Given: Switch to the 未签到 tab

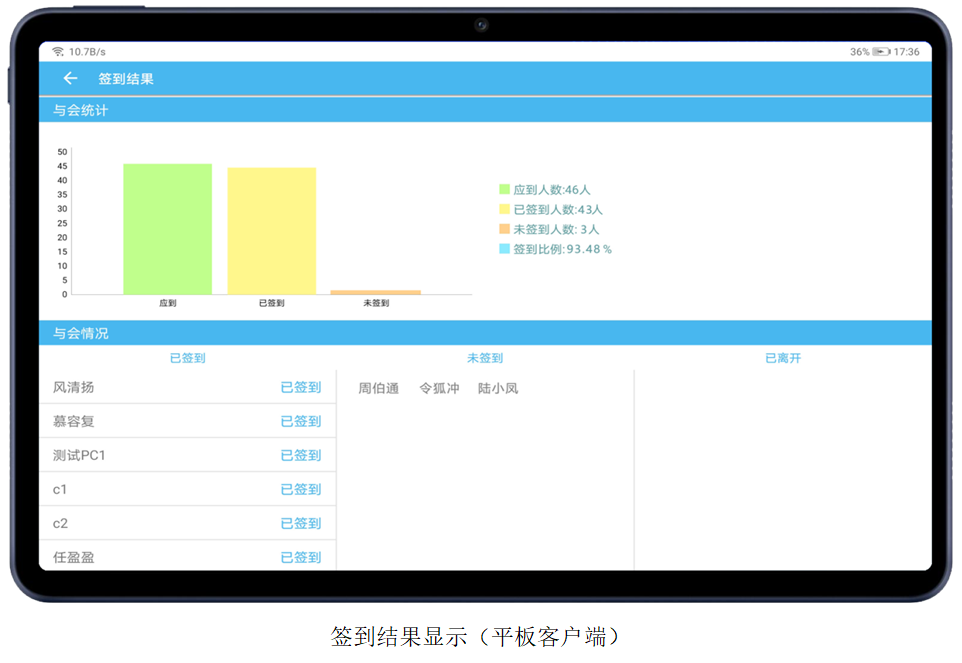Looking at the screenshot, I should point(486,357).
